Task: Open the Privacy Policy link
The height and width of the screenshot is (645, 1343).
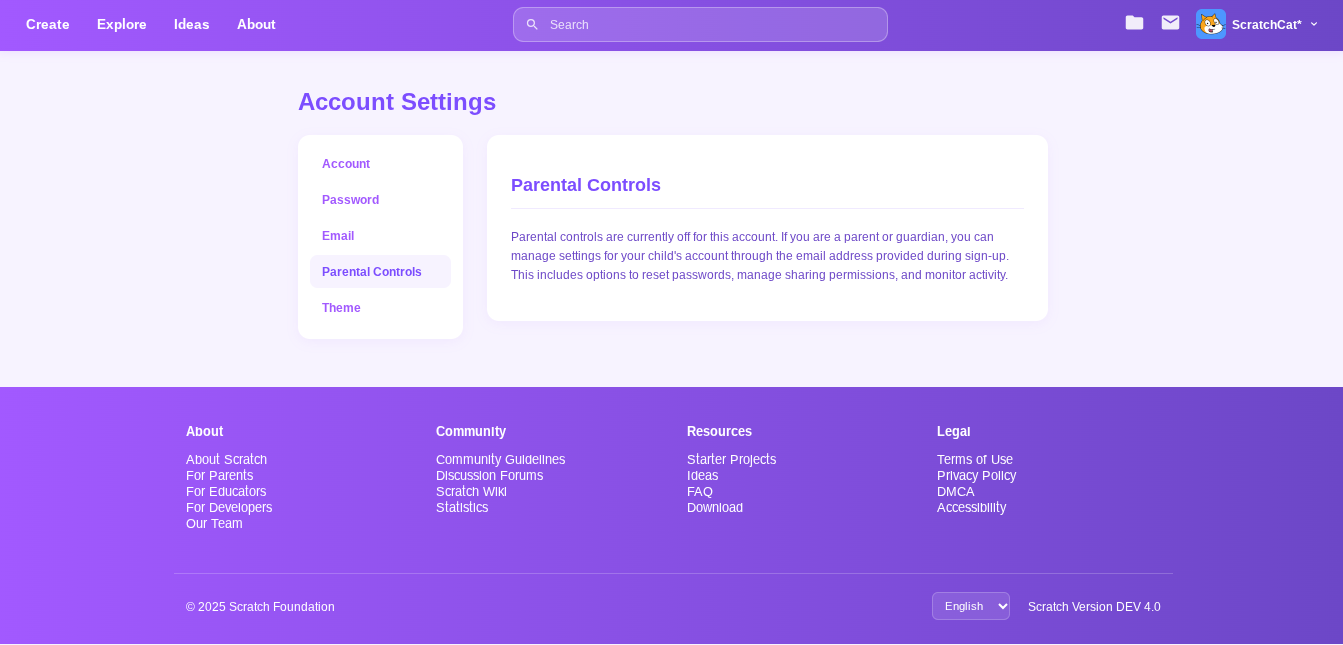Action: pos(976,476)
